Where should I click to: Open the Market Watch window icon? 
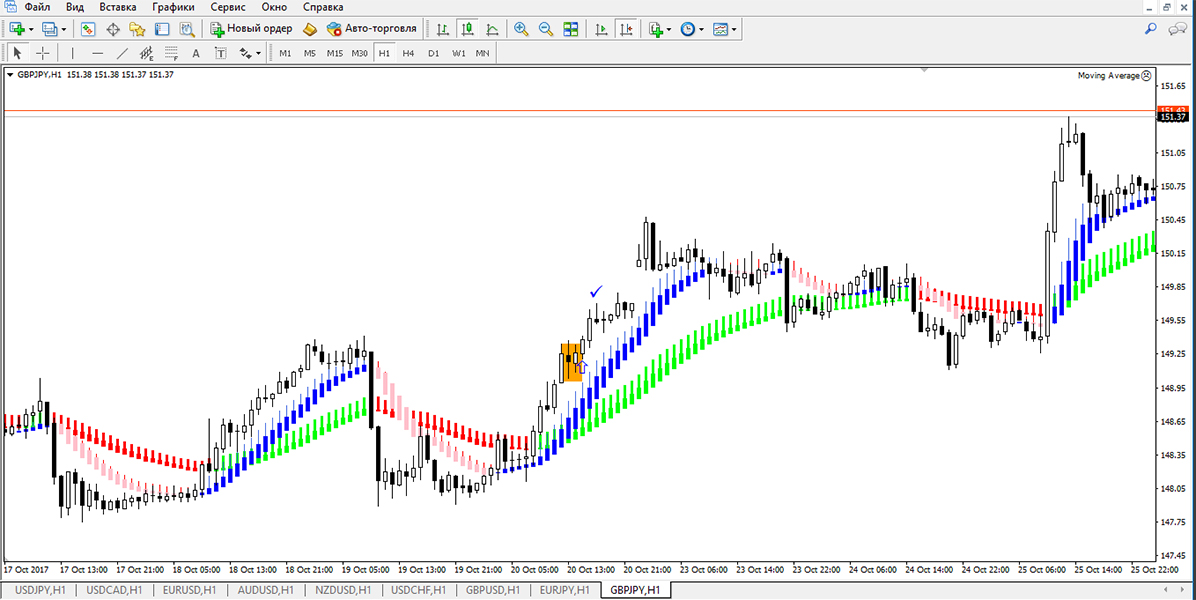(88, 29)
